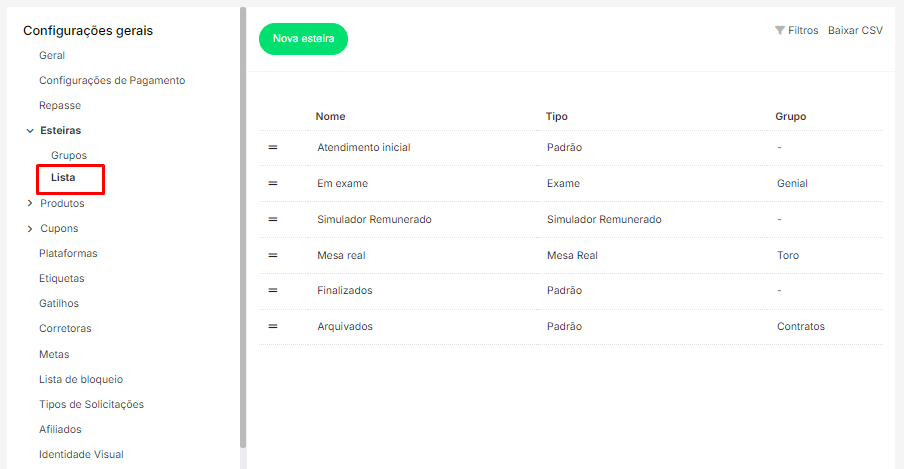
Task: Navigate to Identidade Visual settings
Action: click(81, 454)
